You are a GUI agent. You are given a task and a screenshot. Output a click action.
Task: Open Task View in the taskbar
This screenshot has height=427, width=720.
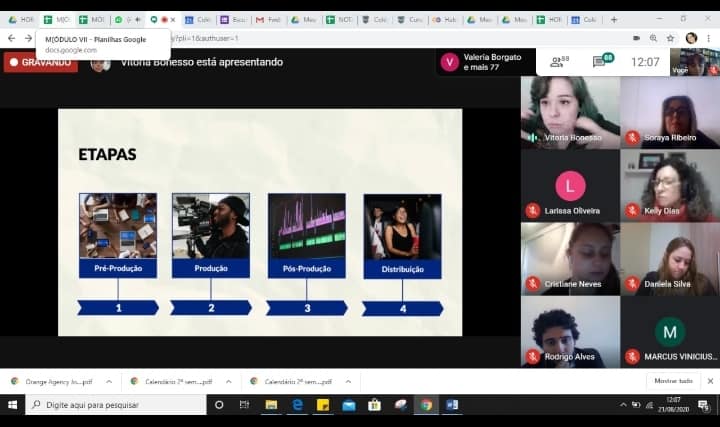coord(244,405)
